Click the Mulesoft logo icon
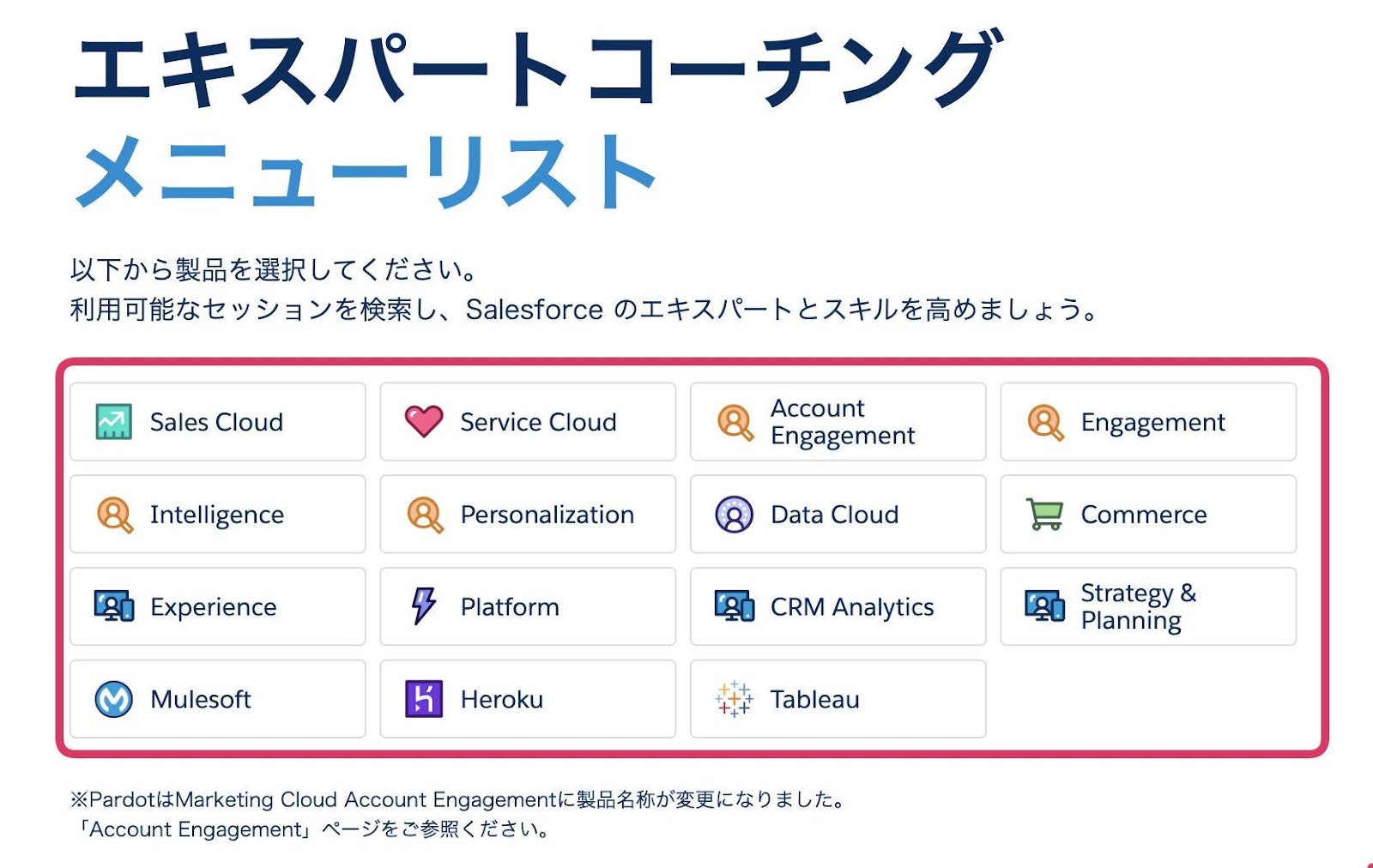 pyautogui.click(x=113, y=699)
